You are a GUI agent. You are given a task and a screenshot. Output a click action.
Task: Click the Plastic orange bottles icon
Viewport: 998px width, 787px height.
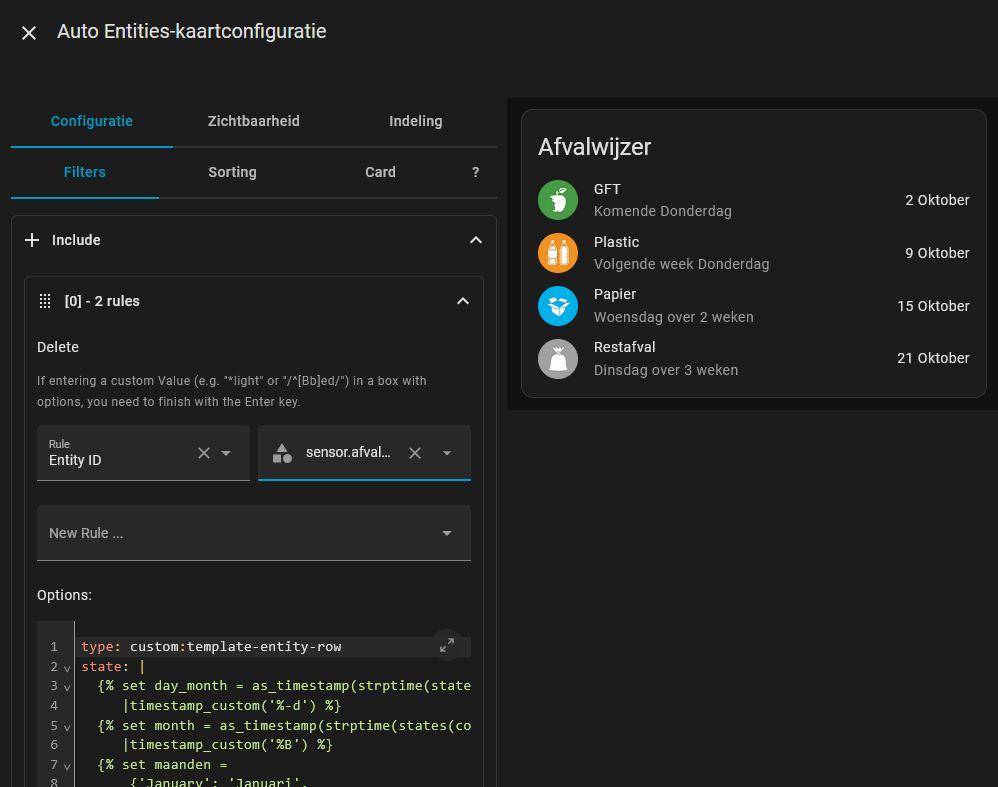(x=558, y=253)
